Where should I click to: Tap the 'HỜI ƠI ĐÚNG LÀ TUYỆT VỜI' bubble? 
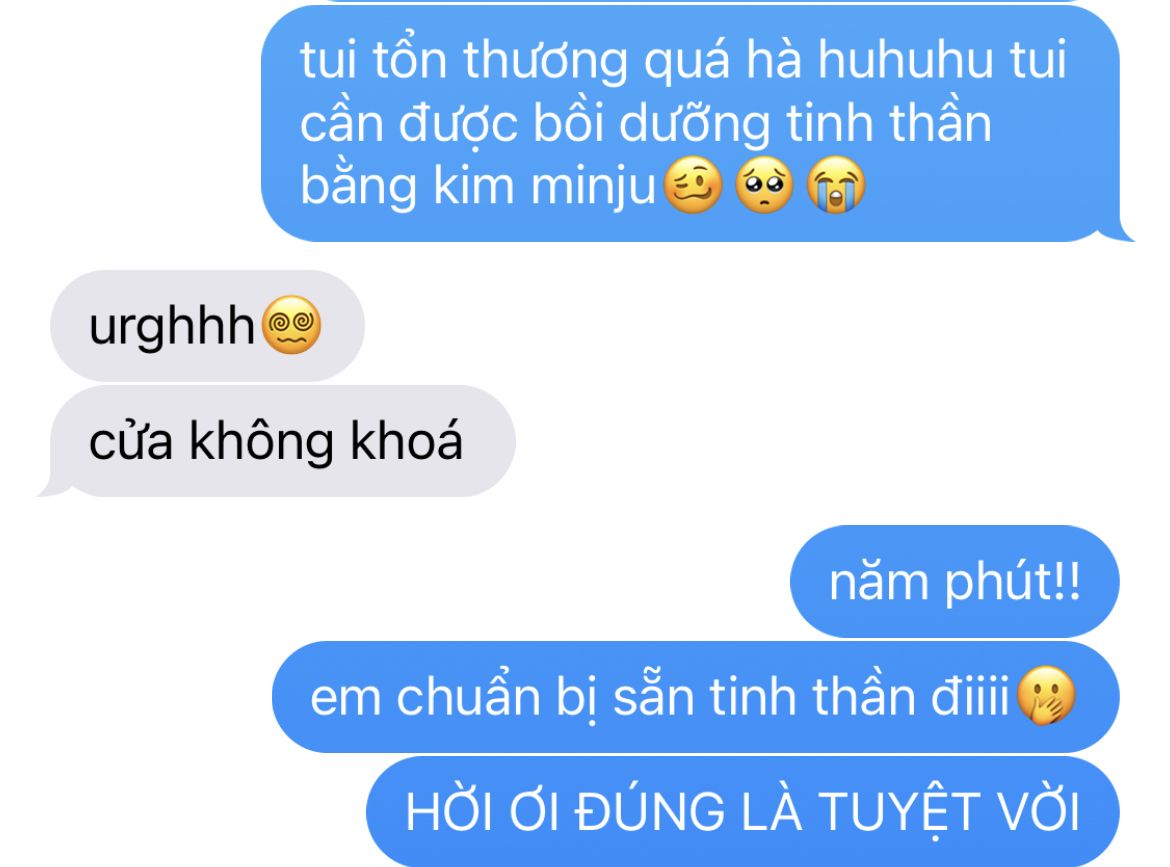coord(742,812)
